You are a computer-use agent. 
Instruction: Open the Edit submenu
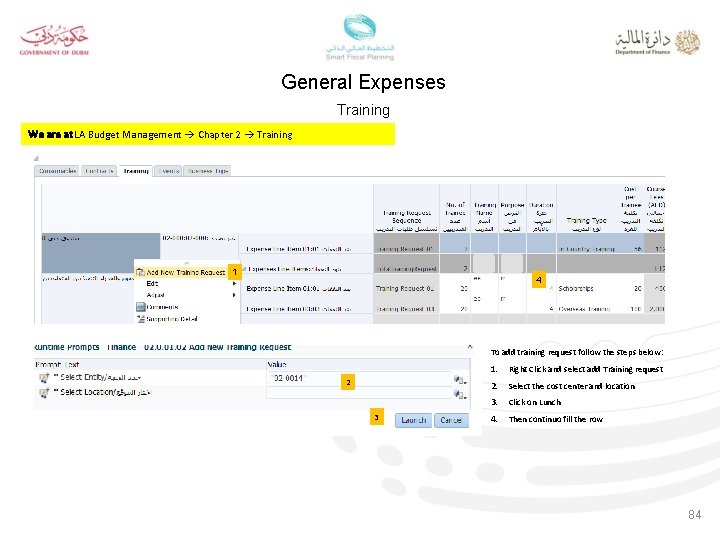(152, 284)
